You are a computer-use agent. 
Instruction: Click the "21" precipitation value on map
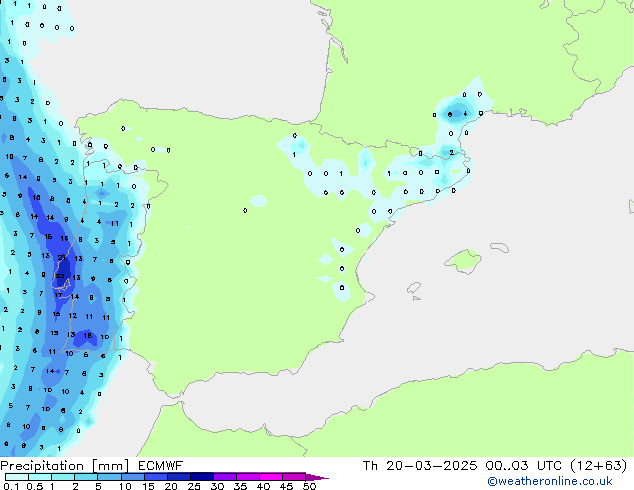click(61, 257)
